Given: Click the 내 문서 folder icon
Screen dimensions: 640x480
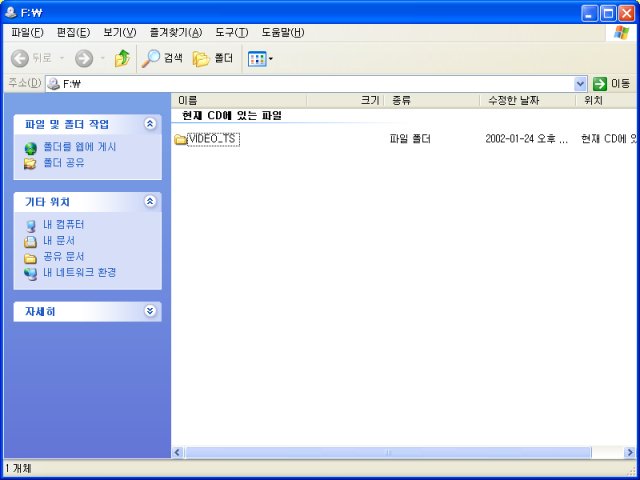Looking at the screenshot, I should 30,242.
